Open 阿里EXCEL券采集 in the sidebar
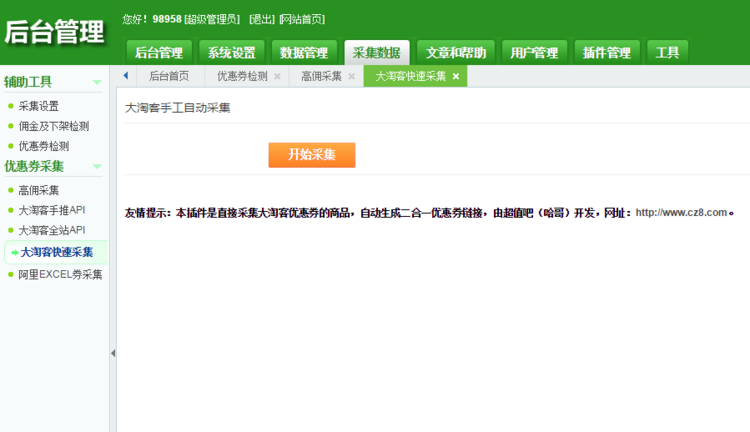This screenshot has width=750, height=432. tap(60, 275)
